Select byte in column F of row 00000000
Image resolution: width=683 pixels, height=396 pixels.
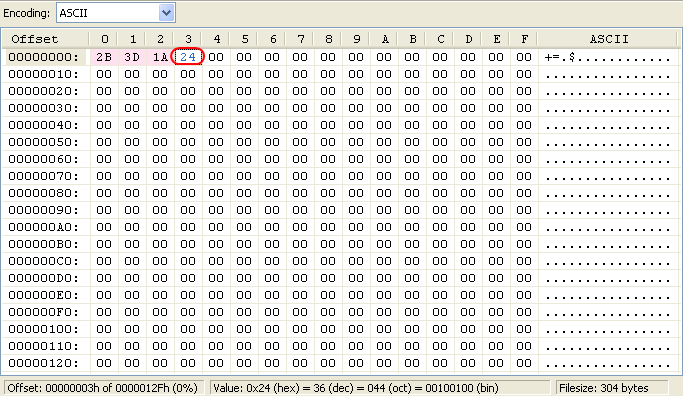point(524,57)
